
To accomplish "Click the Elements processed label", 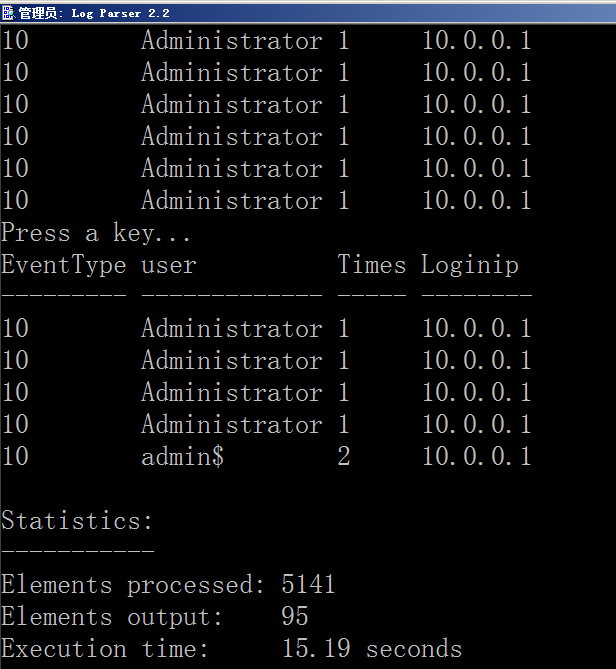I will pos(133,584).
